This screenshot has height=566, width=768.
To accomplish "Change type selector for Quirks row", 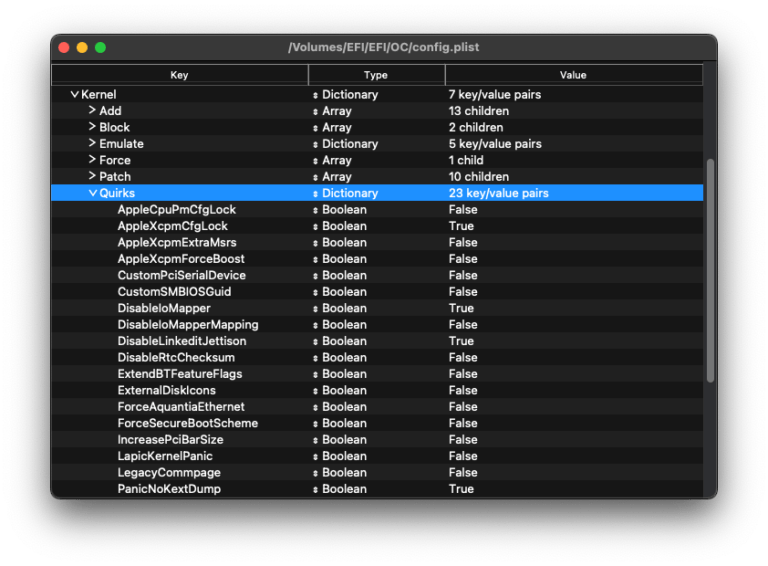I will (x=316, y=194).
